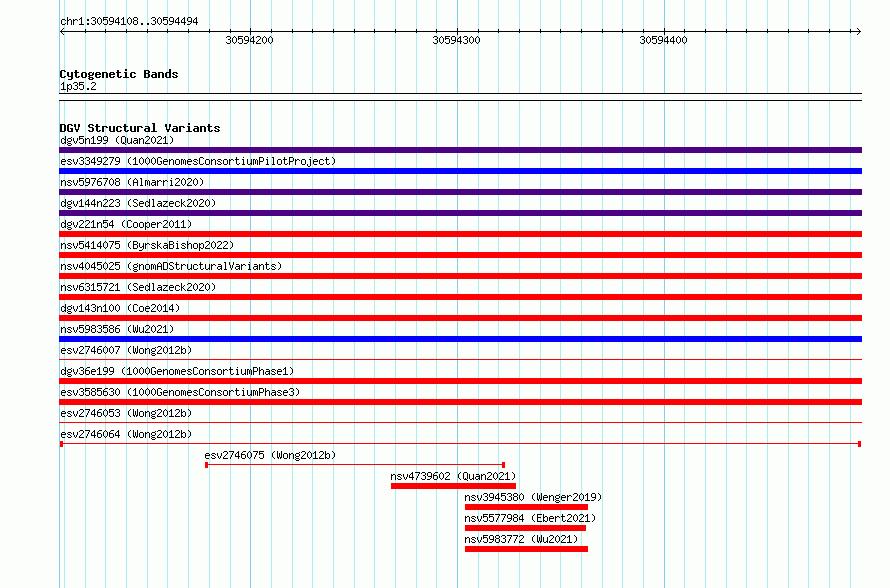Viewport: 890px width, 588px height.
Task: Open the dgv36e199 label link
Action: [x=177, y=371]
